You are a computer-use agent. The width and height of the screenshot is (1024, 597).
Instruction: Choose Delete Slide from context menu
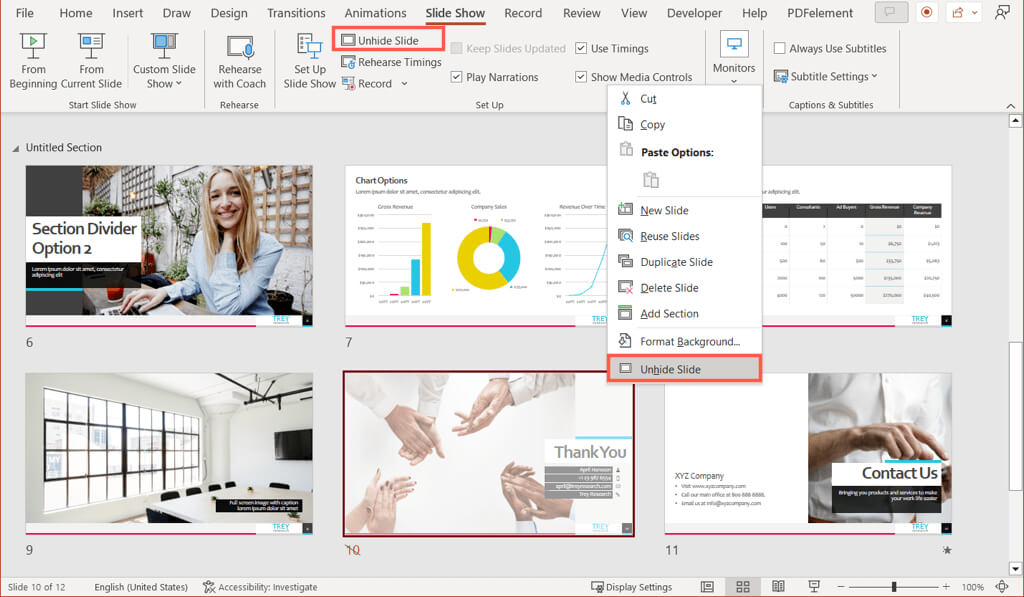684,287
